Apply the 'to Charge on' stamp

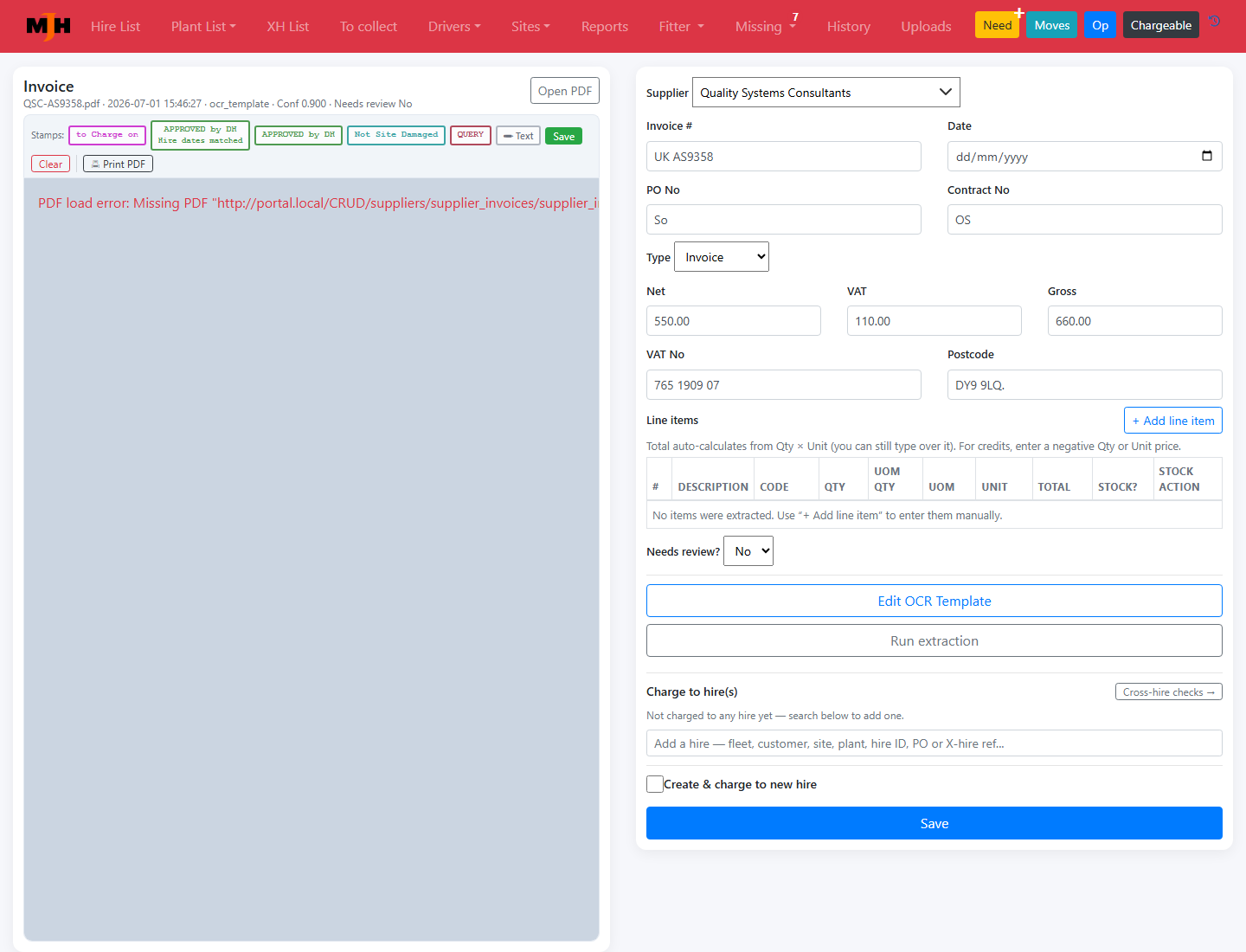click(x=107, y=135)
